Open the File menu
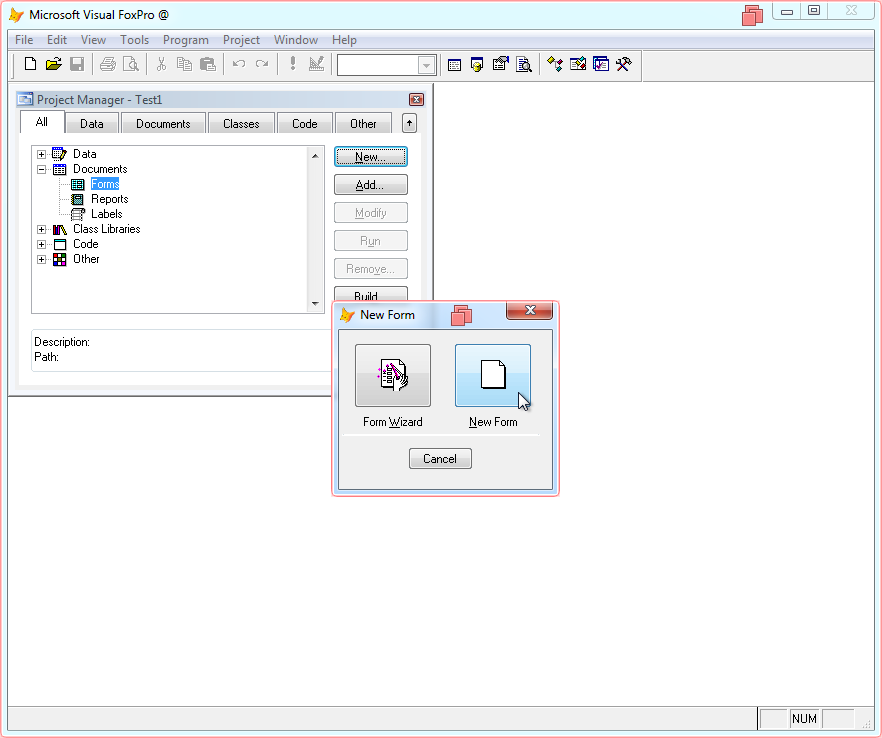882x738 pixels. point(24,40)
